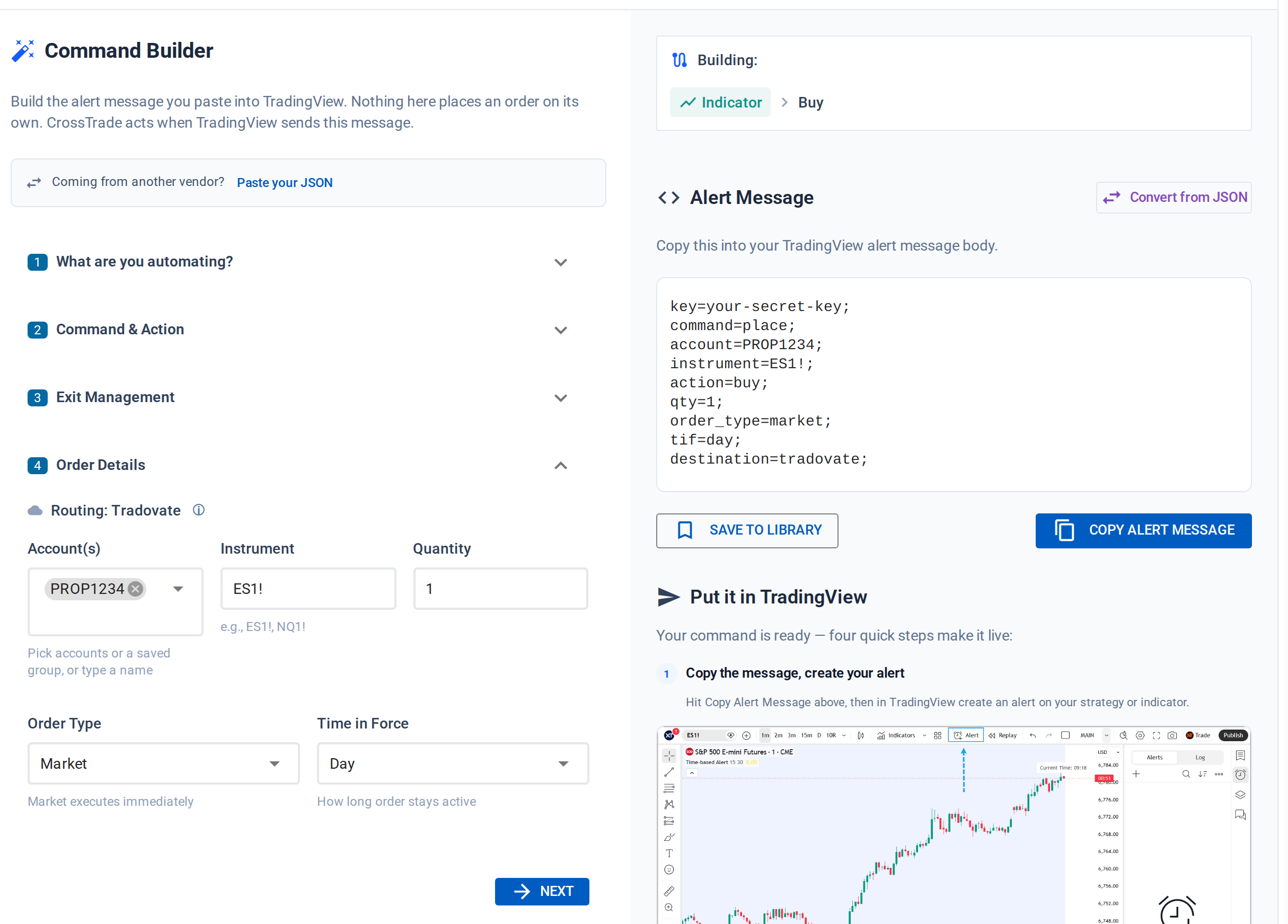Click the magic wand Command Builder icon
Screen dimensions: 1288x924
23,50
